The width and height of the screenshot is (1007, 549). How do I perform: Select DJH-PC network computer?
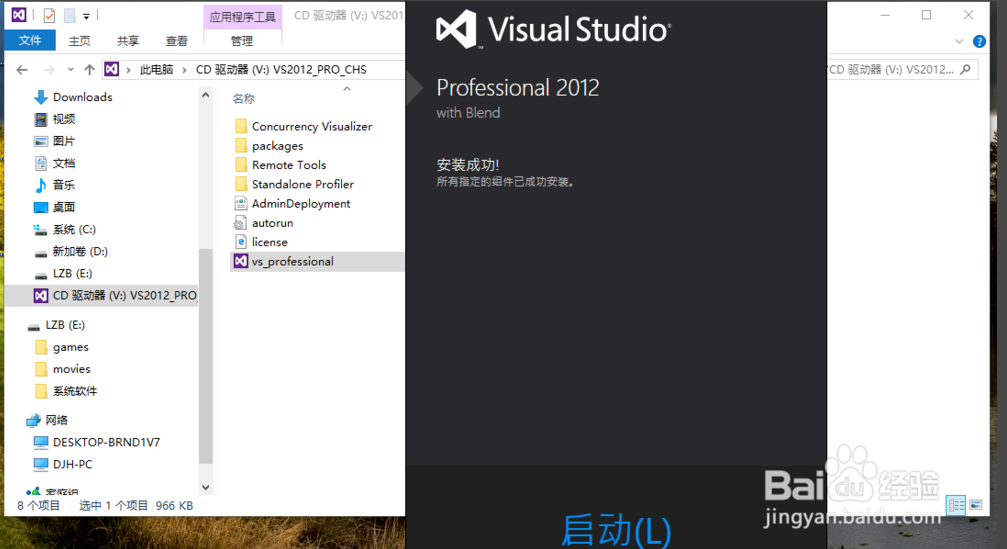coord(73,464)
